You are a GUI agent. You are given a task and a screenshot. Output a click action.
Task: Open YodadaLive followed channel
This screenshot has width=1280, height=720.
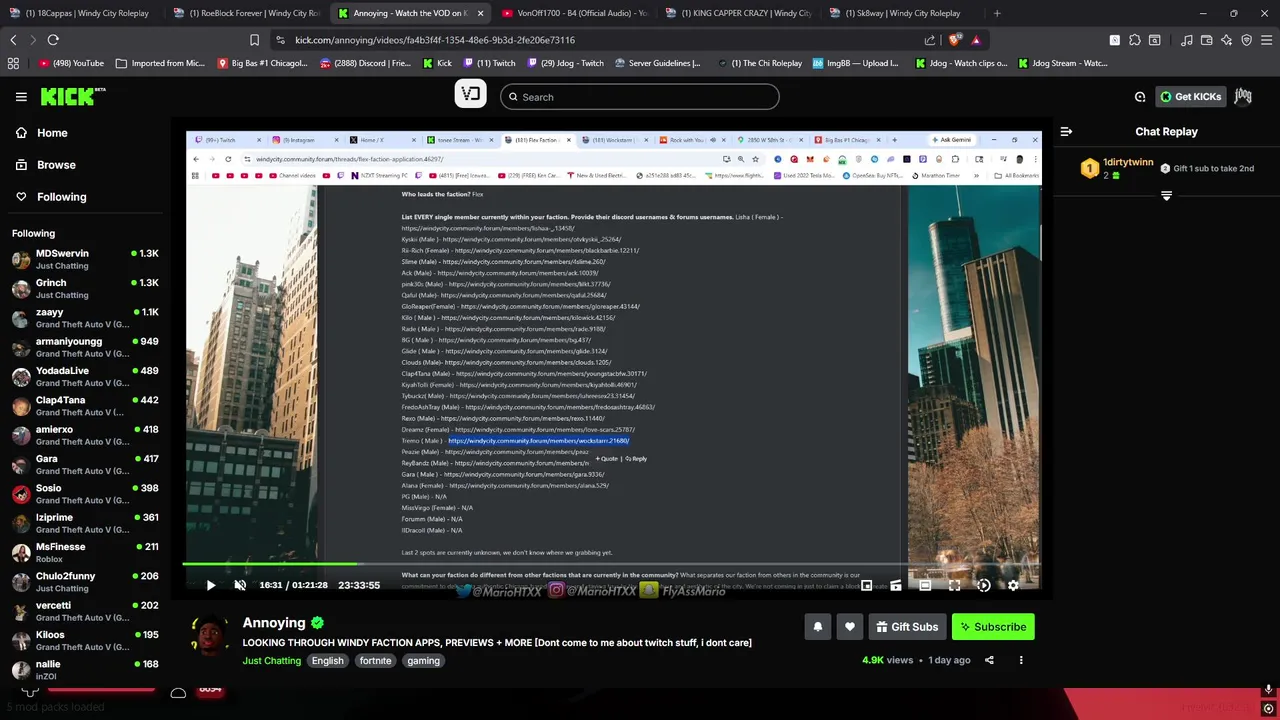click(85, 377)
